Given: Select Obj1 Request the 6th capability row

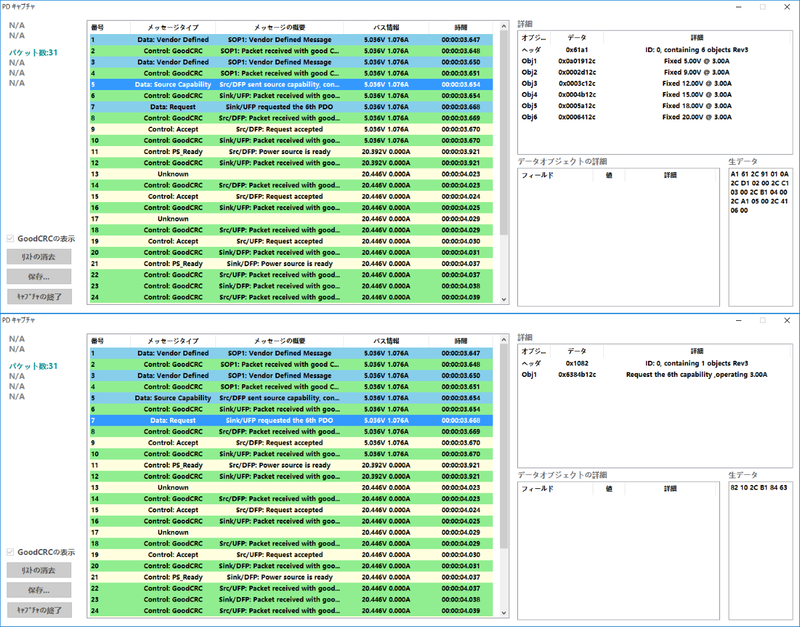Looking at the screenshot, I should coord(655,374).
